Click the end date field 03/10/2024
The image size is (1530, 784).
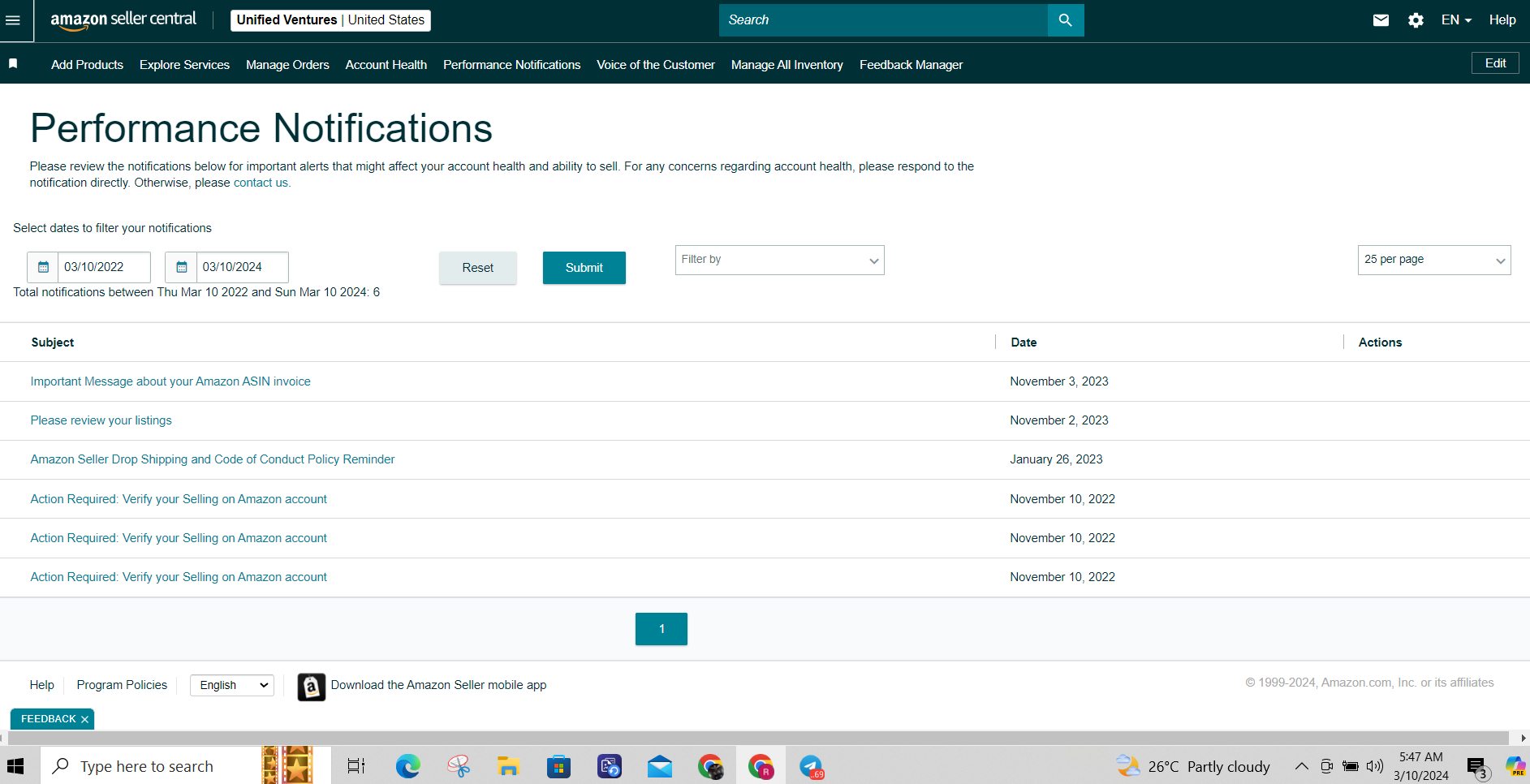(x=242, y=267)
